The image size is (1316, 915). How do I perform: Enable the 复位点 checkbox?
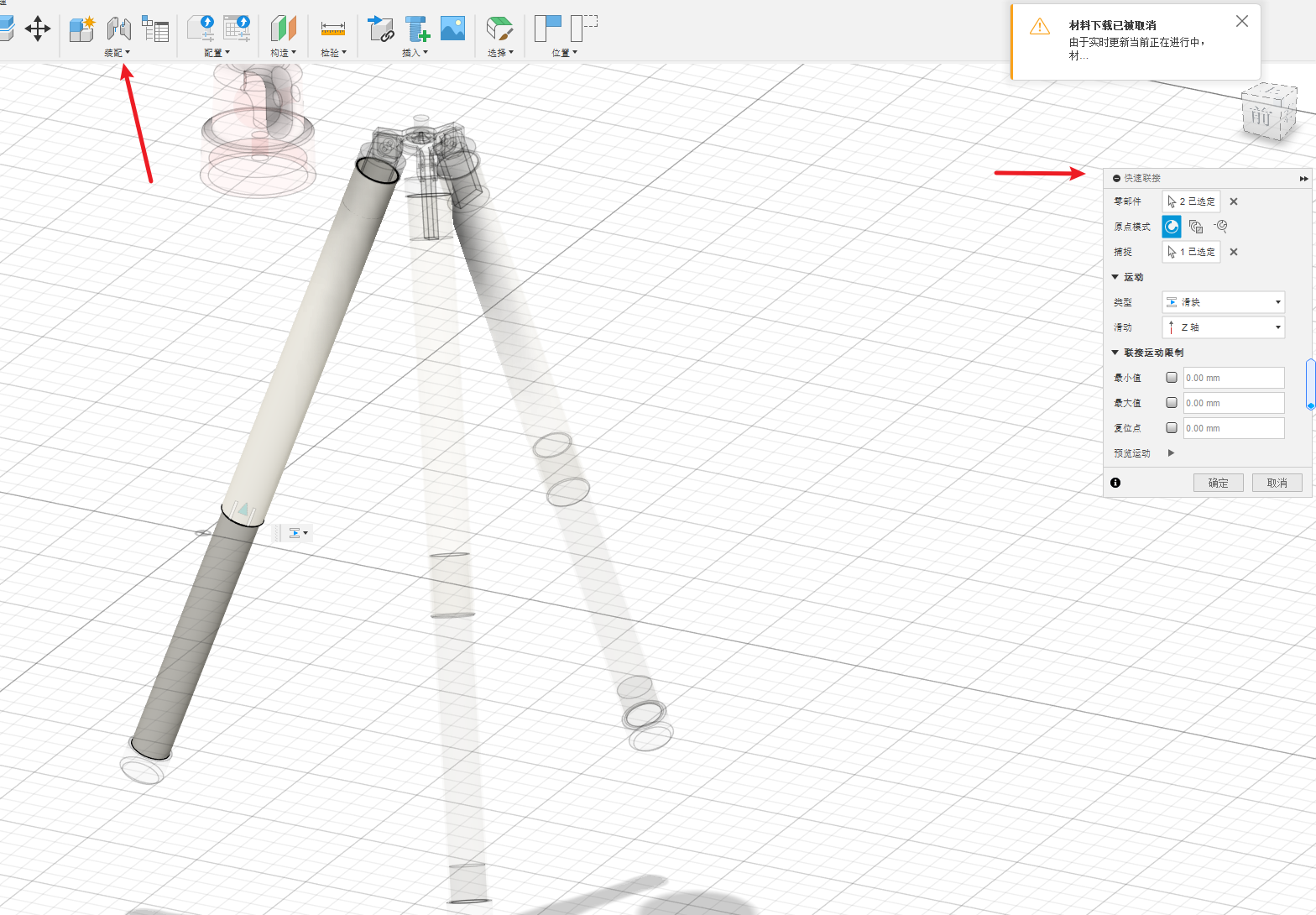click(1172, 428)
